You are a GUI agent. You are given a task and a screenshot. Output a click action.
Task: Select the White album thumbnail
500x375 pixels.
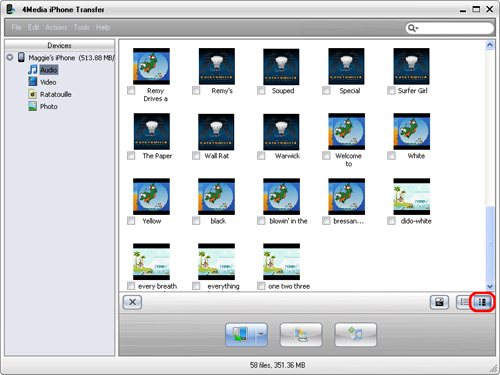coord(412,131)
